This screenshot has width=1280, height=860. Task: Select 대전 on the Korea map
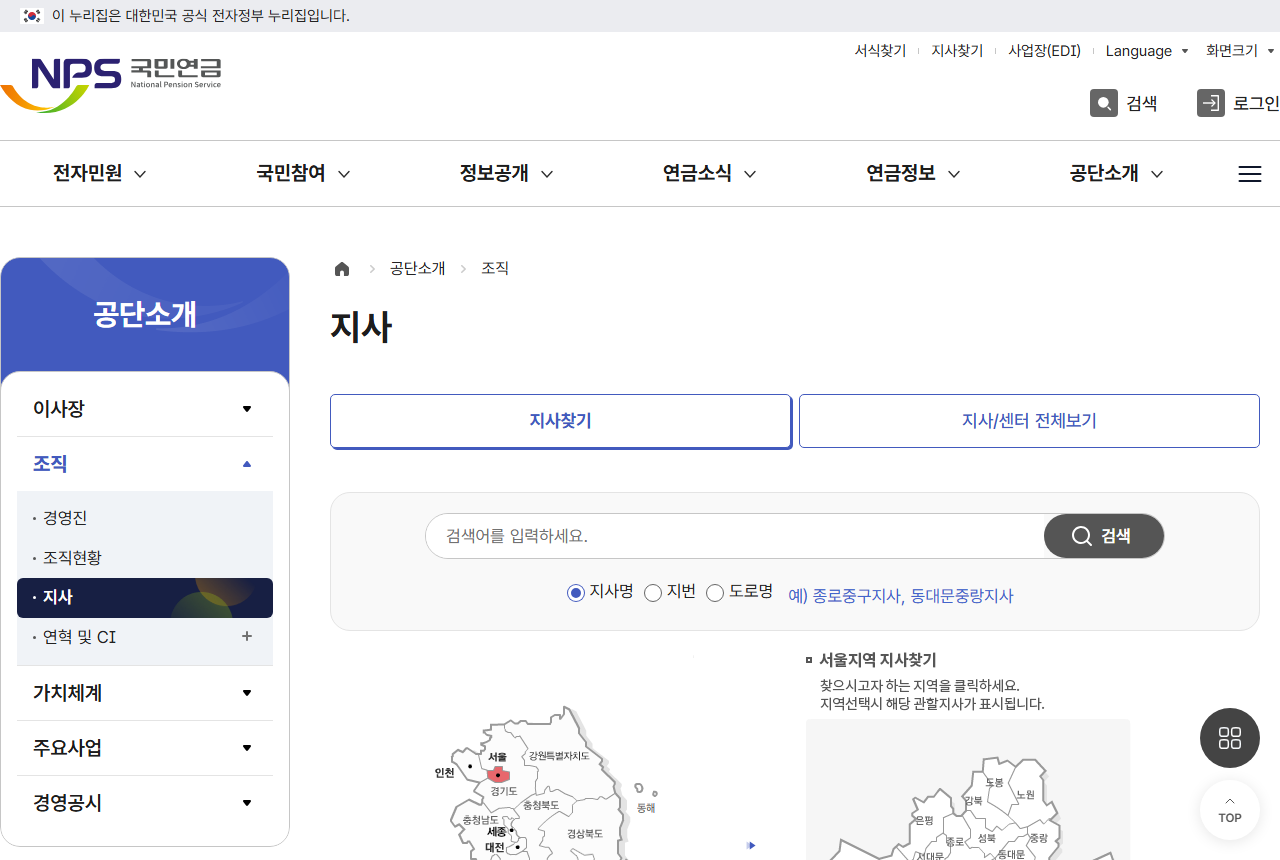(x=494, y=847)
